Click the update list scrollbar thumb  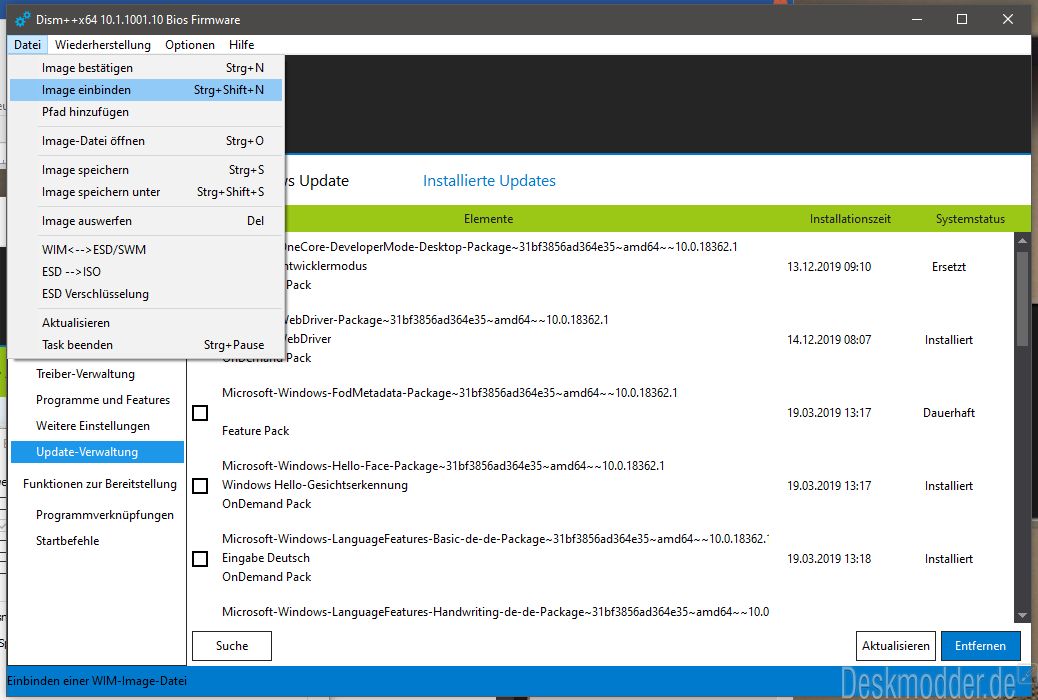(1023, 297)
